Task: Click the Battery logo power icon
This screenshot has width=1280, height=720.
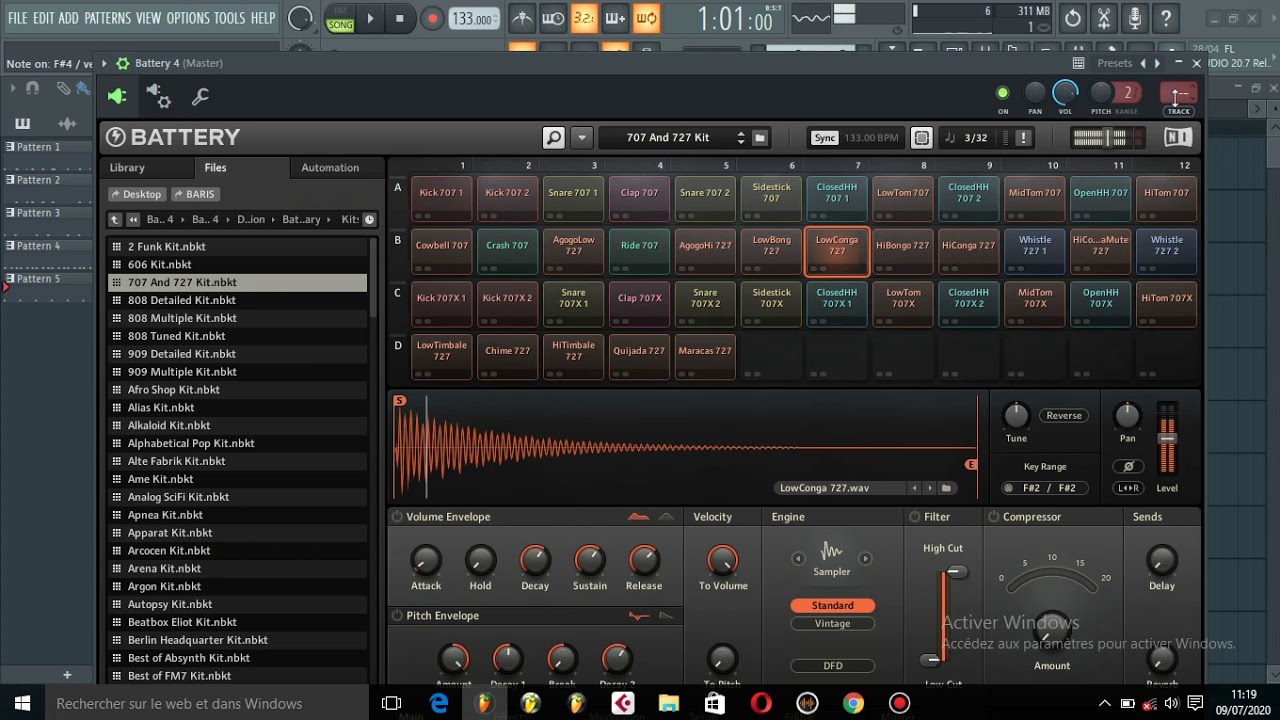Action: [x=116, y=137]
